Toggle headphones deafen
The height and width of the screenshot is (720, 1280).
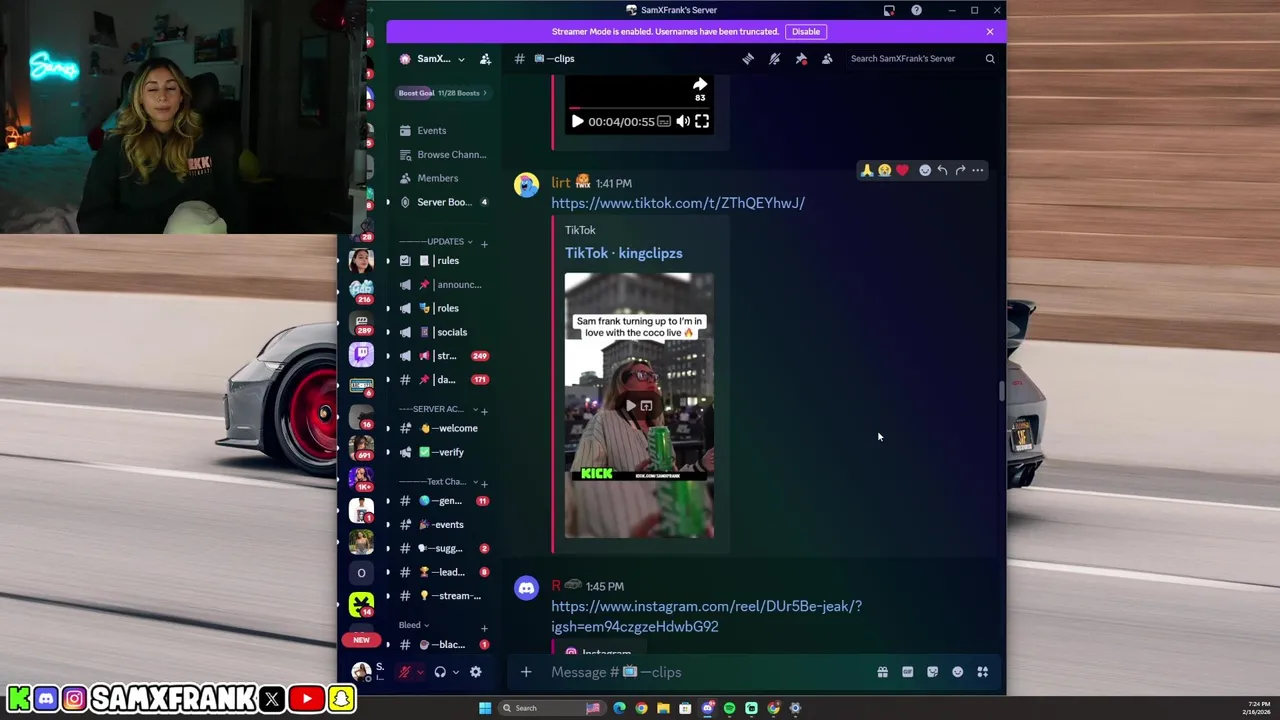tap(440, 672)
